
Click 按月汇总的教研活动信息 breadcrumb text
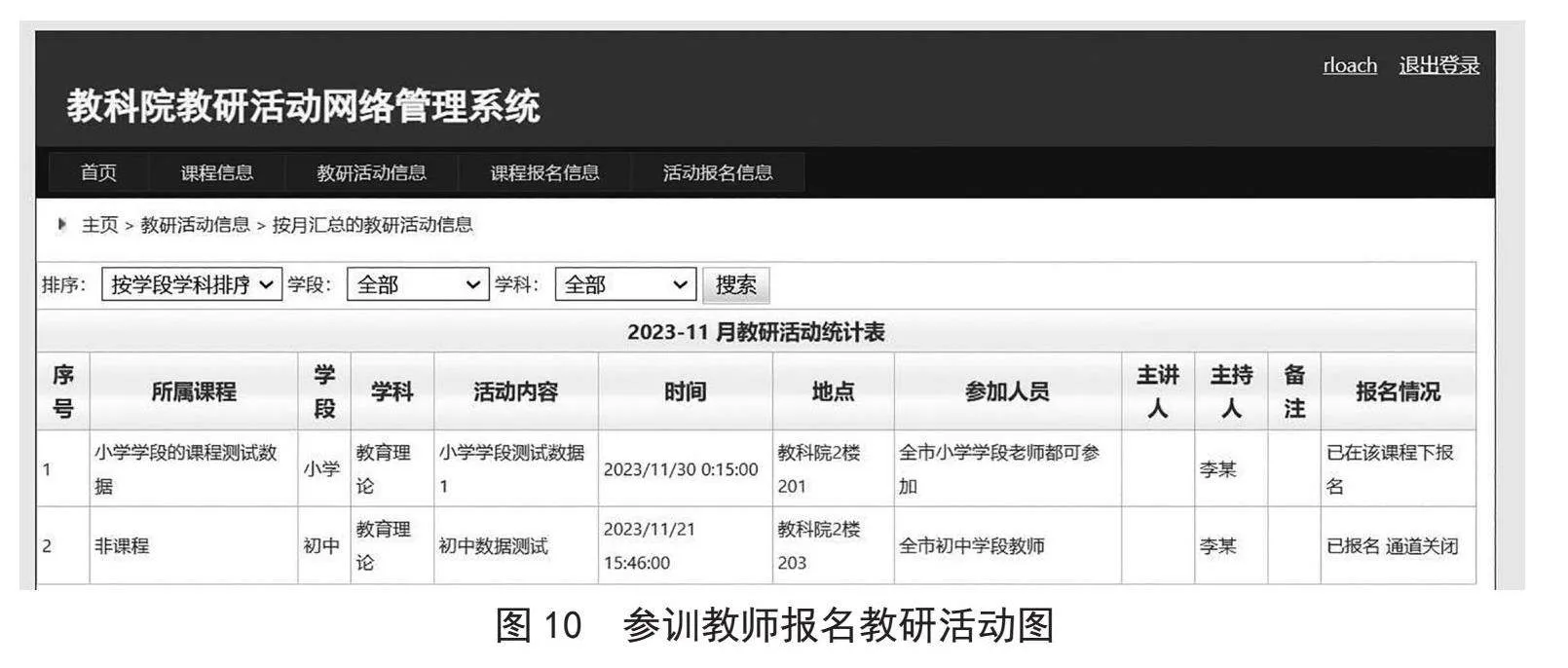(x=372, y=225)
